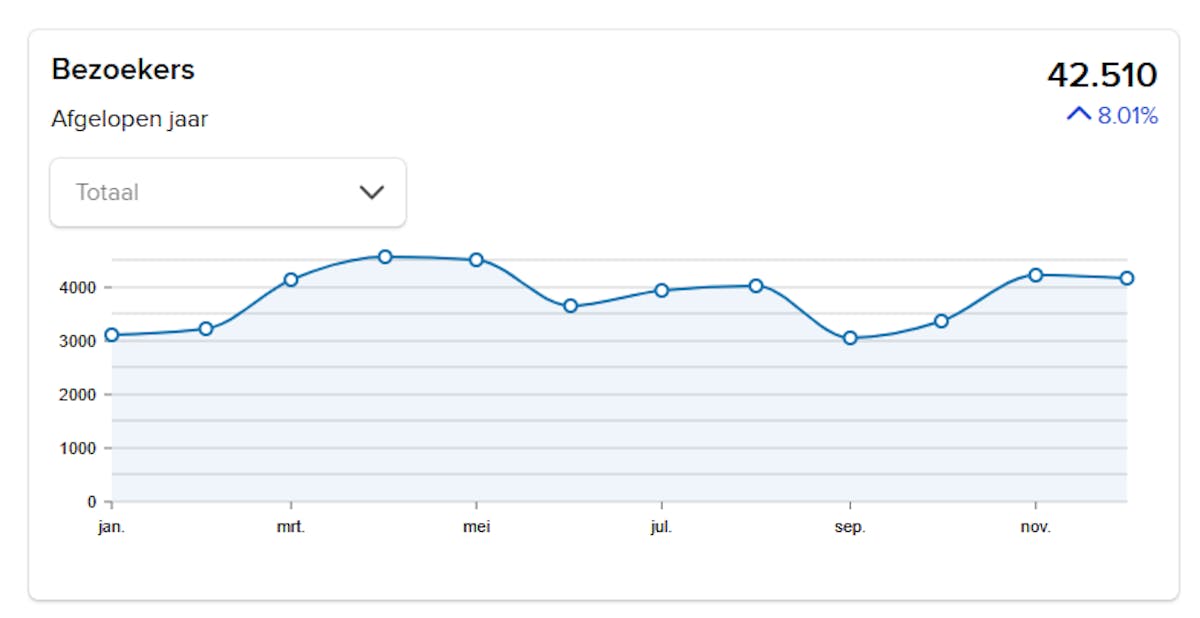
Task: Click the Bezoekers card title
Action: 123,70
